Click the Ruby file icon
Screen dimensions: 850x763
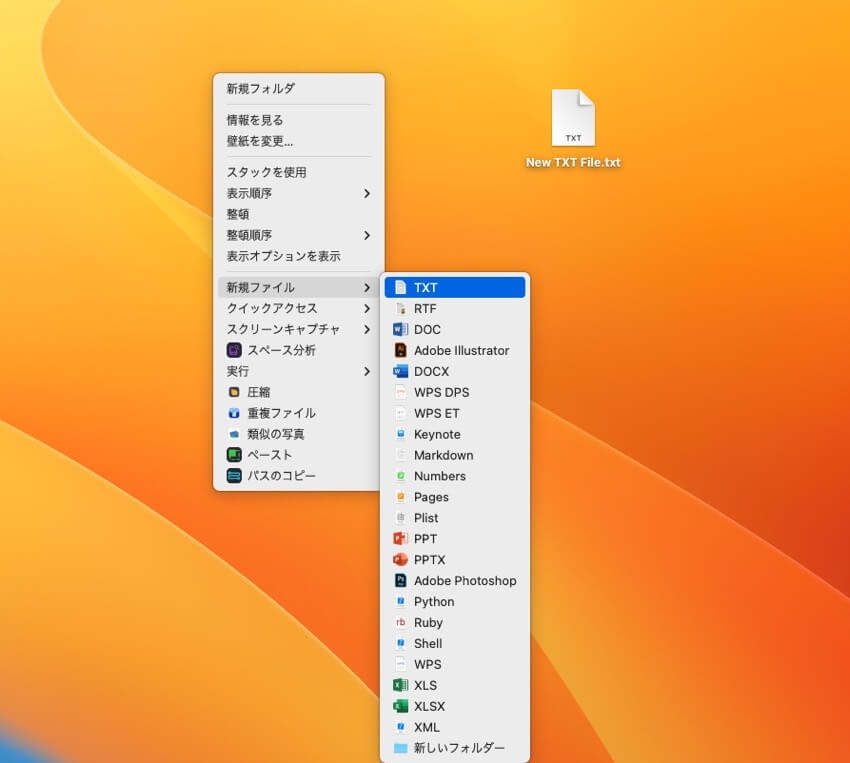click(401, 622)
